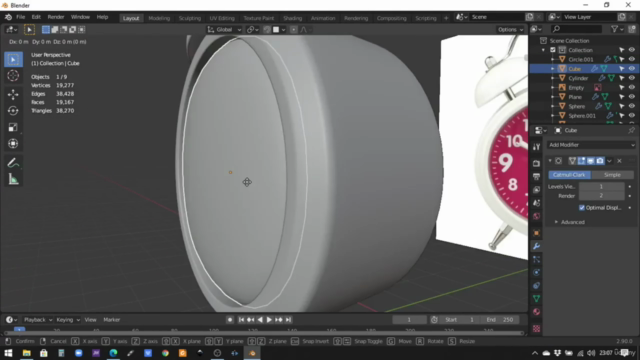Open the Window menu
This screenshot has width=640, height=360.
point(80,17)
